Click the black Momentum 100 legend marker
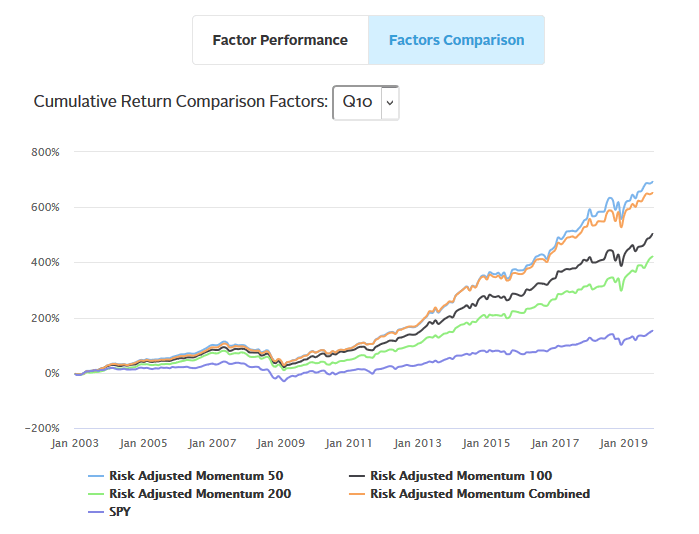 coord(357,476)
